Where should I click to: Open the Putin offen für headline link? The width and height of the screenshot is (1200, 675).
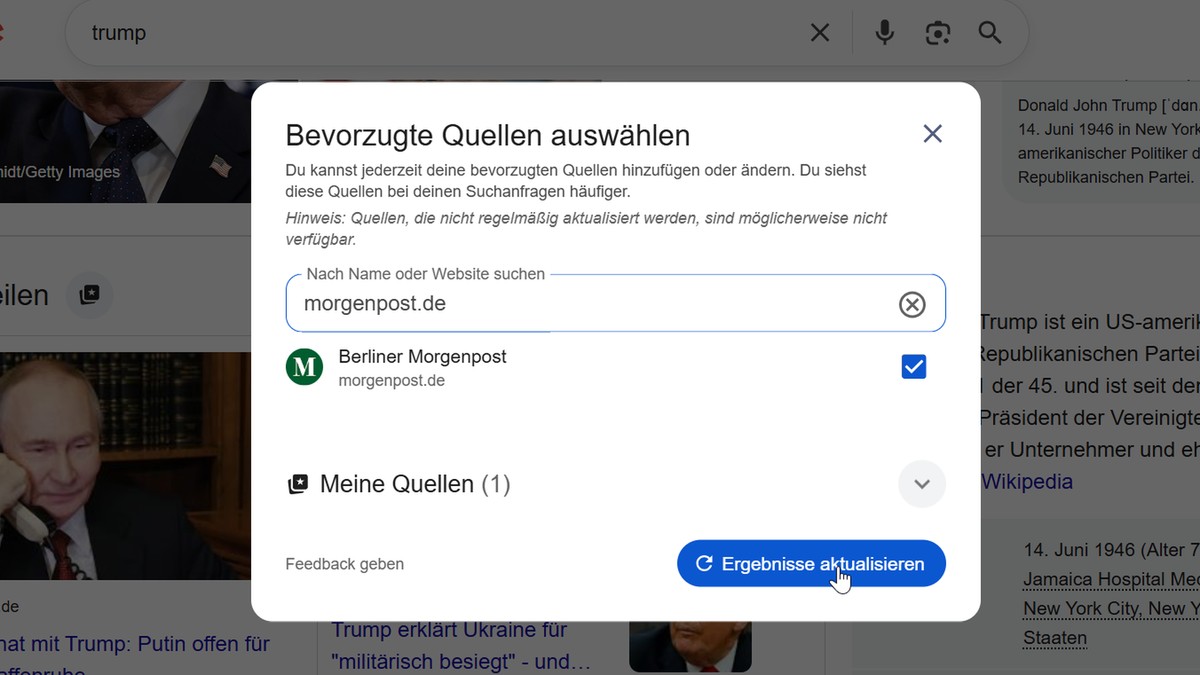[x=135, y=656]
